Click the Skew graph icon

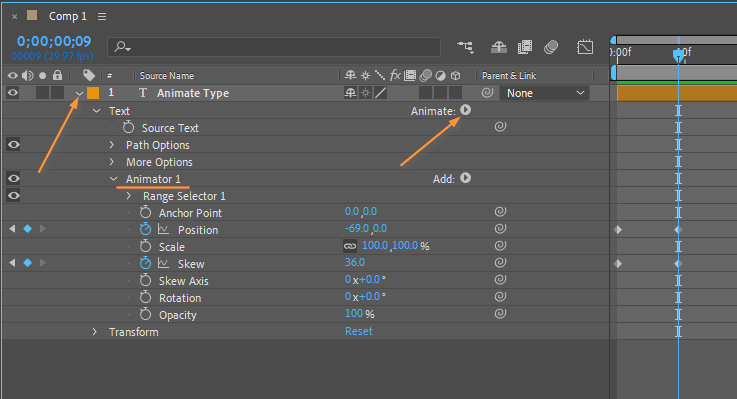[x=163, y=263]
